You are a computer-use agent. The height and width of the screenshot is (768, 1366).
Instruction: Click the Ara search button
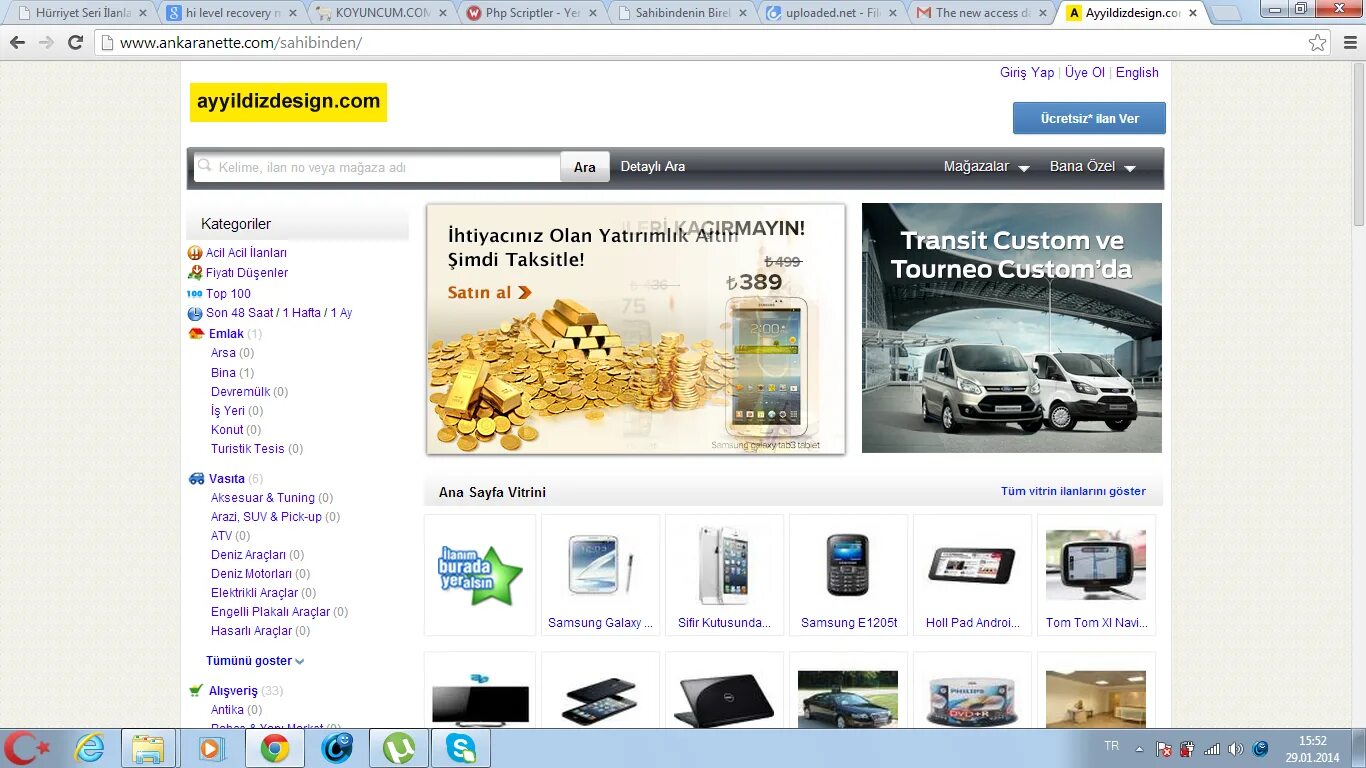point(585,167)
